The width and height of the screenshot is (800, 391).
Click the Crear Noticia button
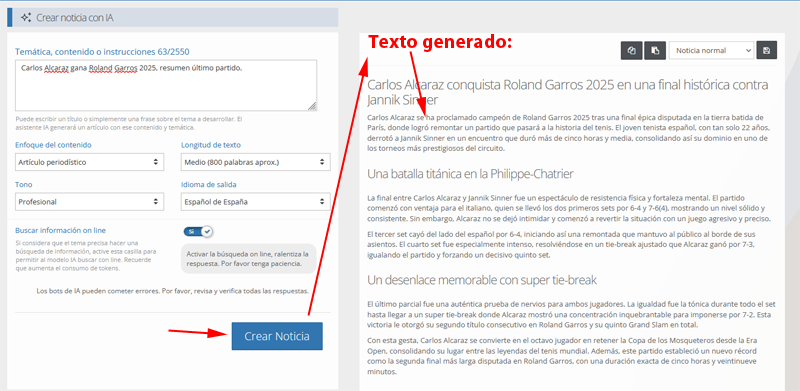277,336
